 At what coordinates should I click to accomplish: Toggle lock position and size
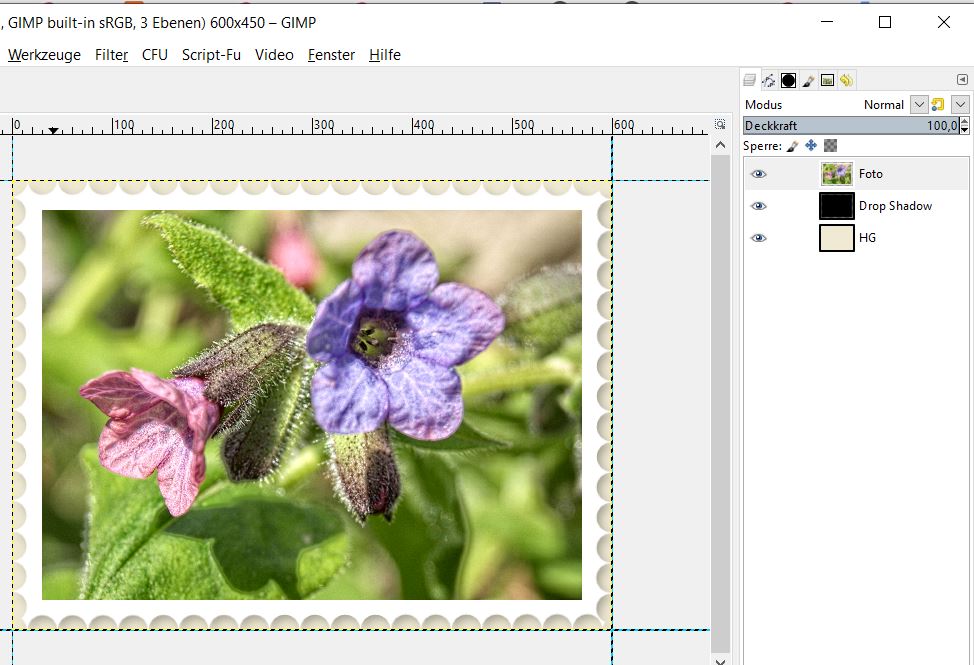(811, 146)
